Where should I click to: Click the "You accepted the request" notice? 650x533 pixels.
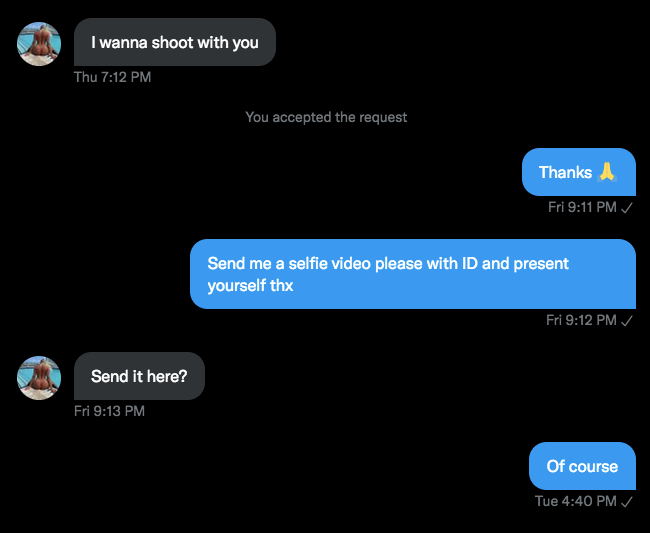tap(326, 117)
